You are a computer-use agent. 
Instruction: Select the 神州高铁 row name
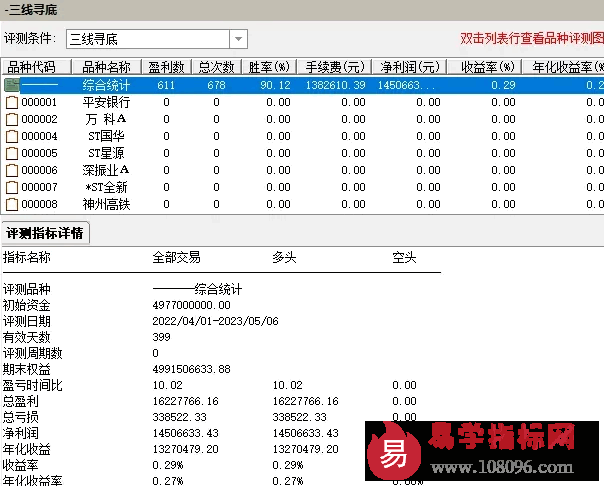(106, 204)
